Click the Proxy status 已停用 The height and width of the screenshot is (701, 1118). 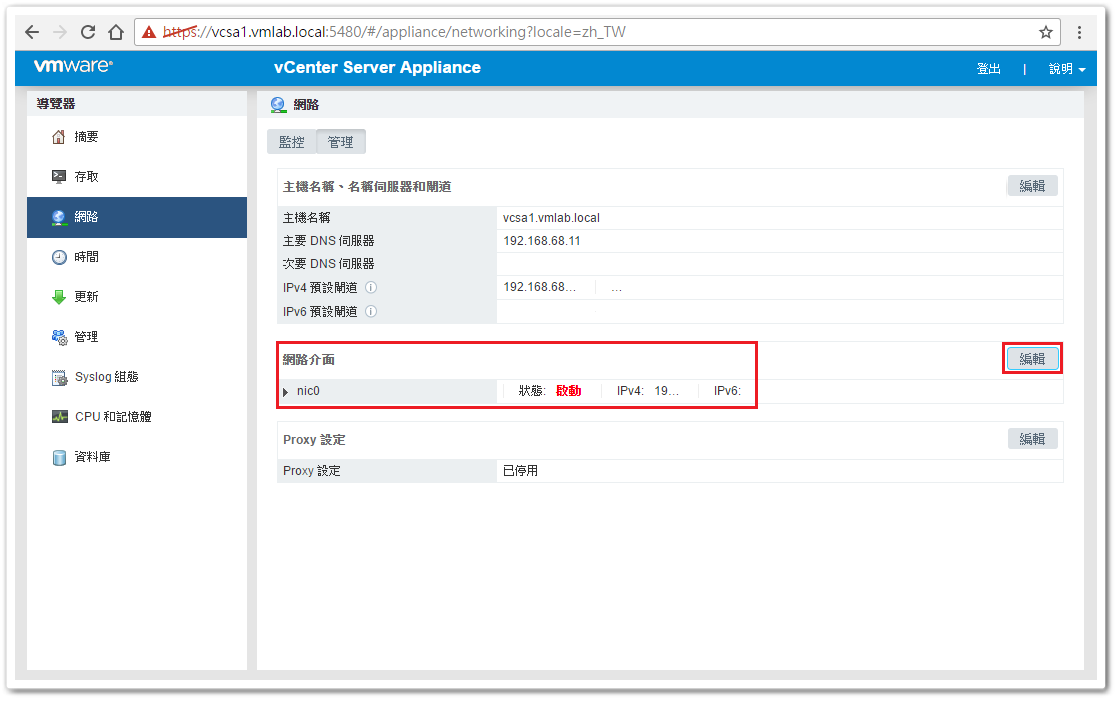pos(520,471)
